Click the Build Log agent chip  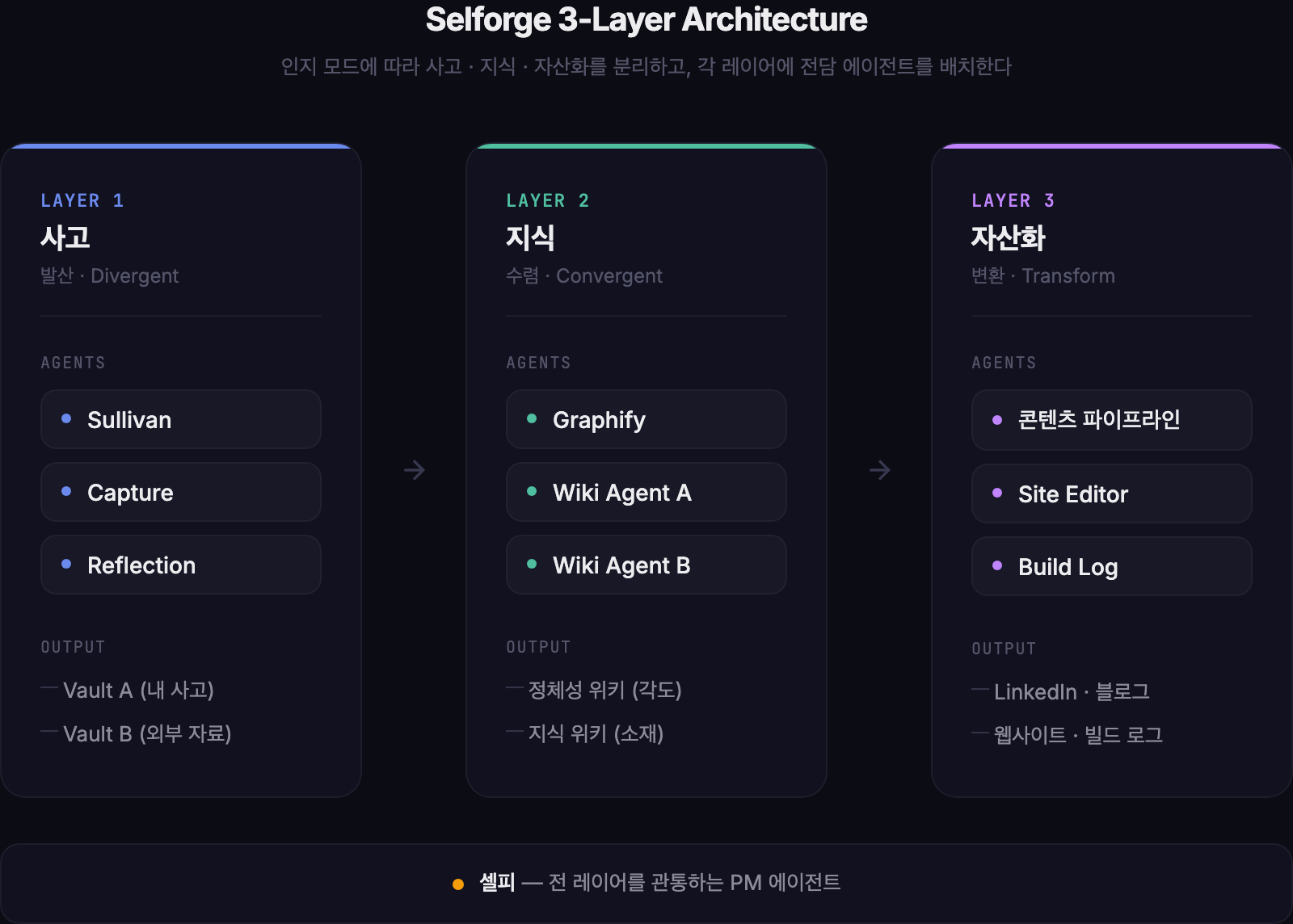pos(1110,566)
